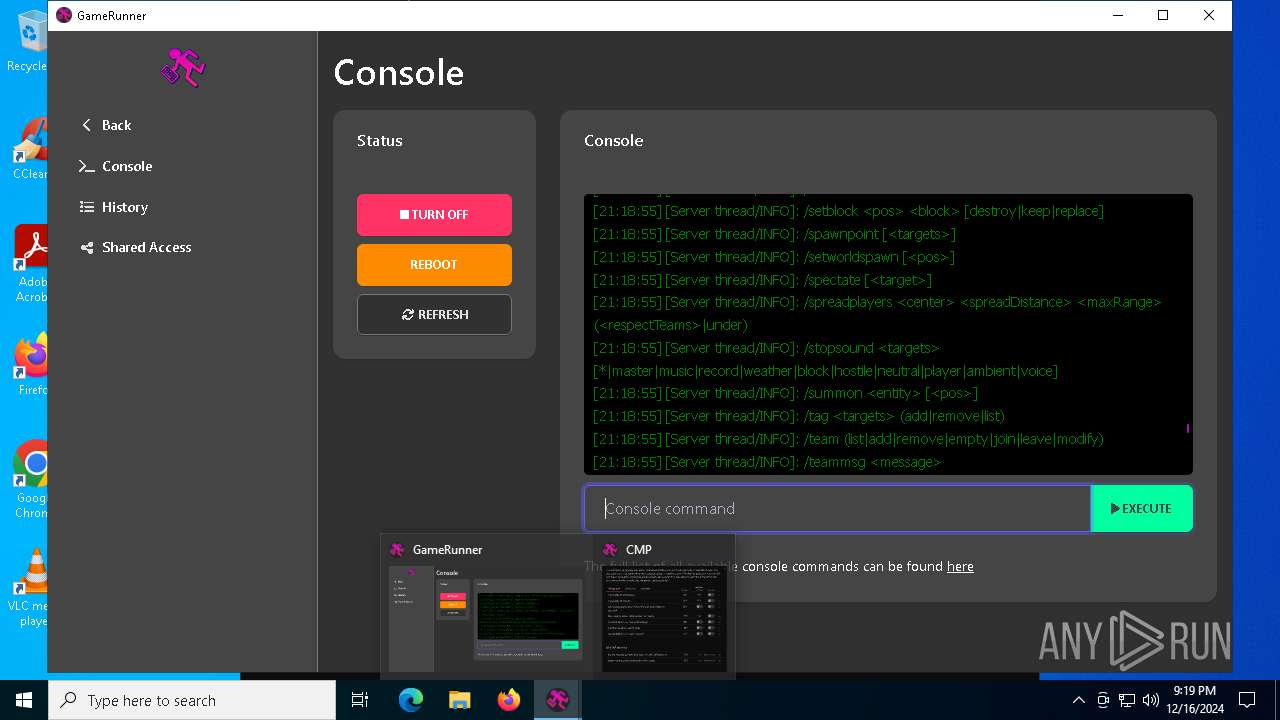
Task: Click the GameRunner taskbar icon
Action: coord(558,700)
